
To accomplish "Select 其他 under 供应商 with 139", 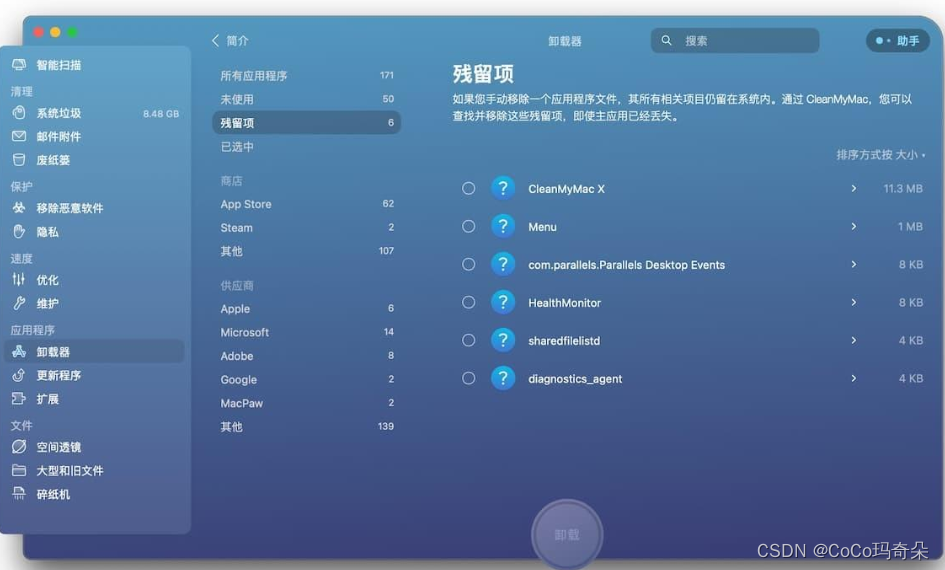I will pos(306,426).
